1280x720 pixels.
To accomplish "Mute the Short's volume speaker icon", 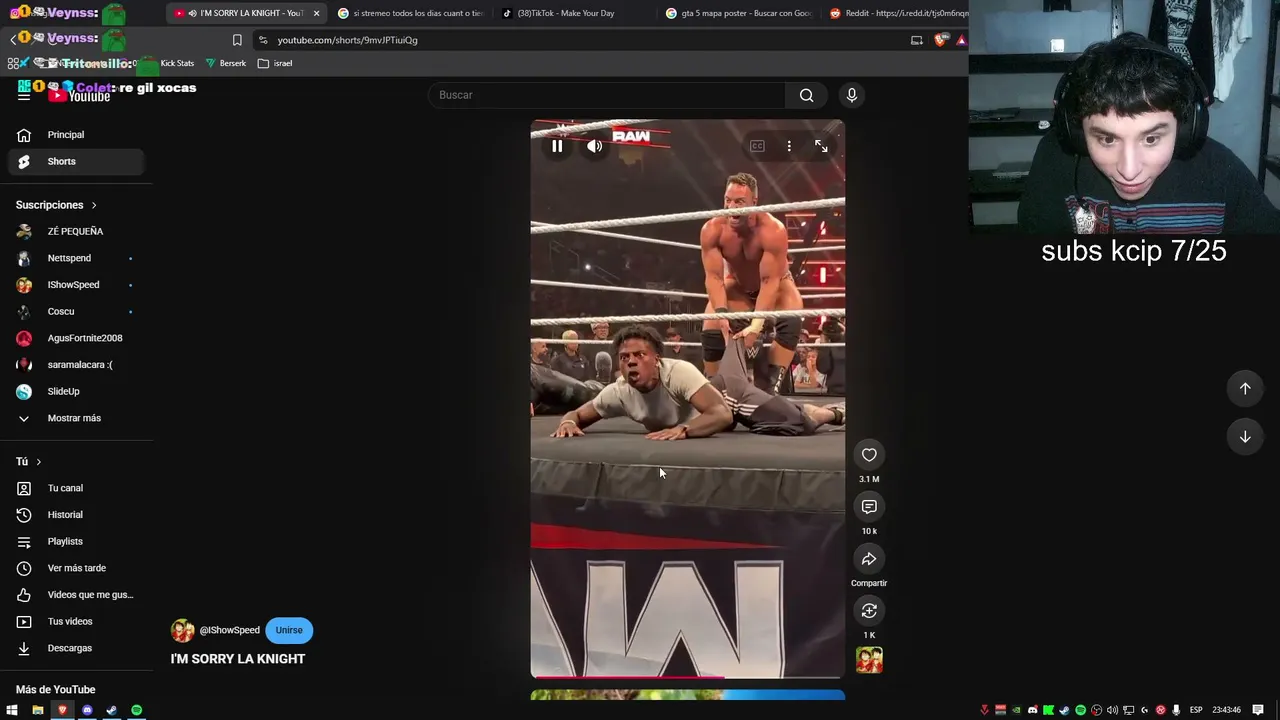I will click(595, 146).
